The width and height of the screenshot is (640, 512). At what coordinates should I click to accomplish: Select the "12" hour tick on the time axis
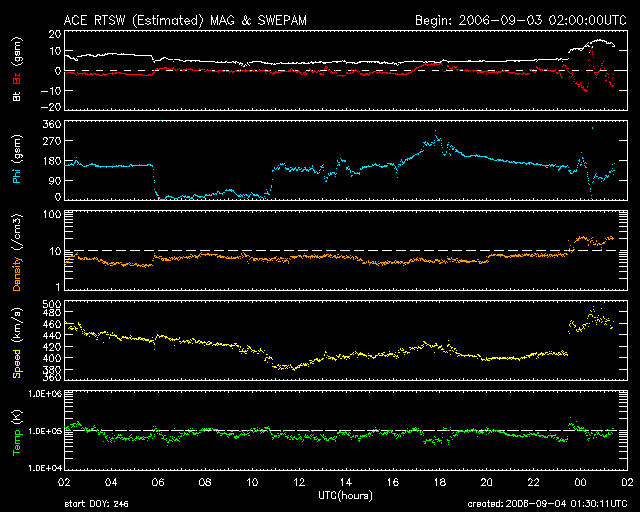tap(299, 482)
